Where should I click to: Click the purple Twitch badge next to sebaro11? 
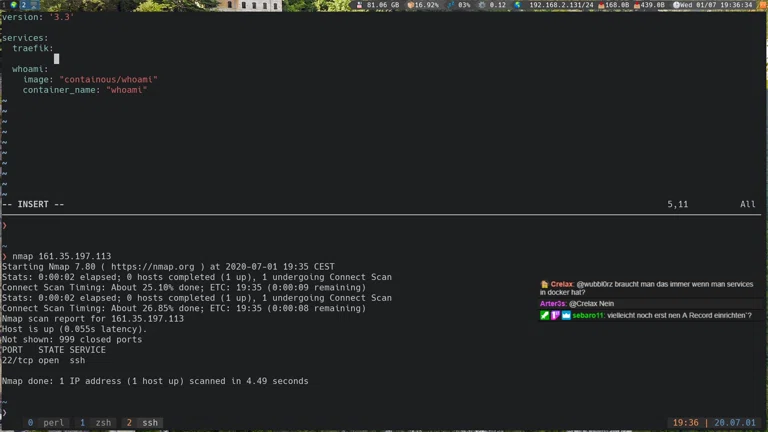(555, 315)
